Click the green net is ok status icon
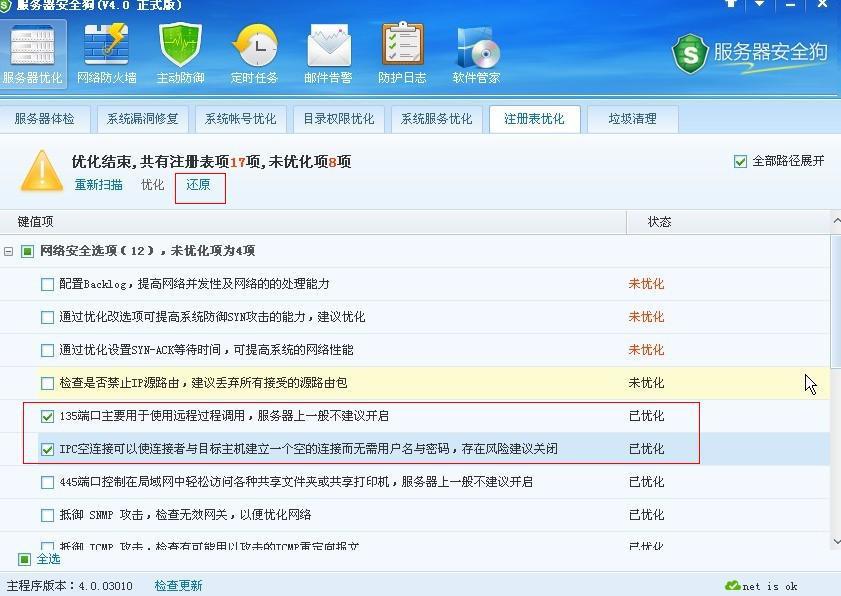Screen dimensions: 841x596 click(x=733, y=585)
